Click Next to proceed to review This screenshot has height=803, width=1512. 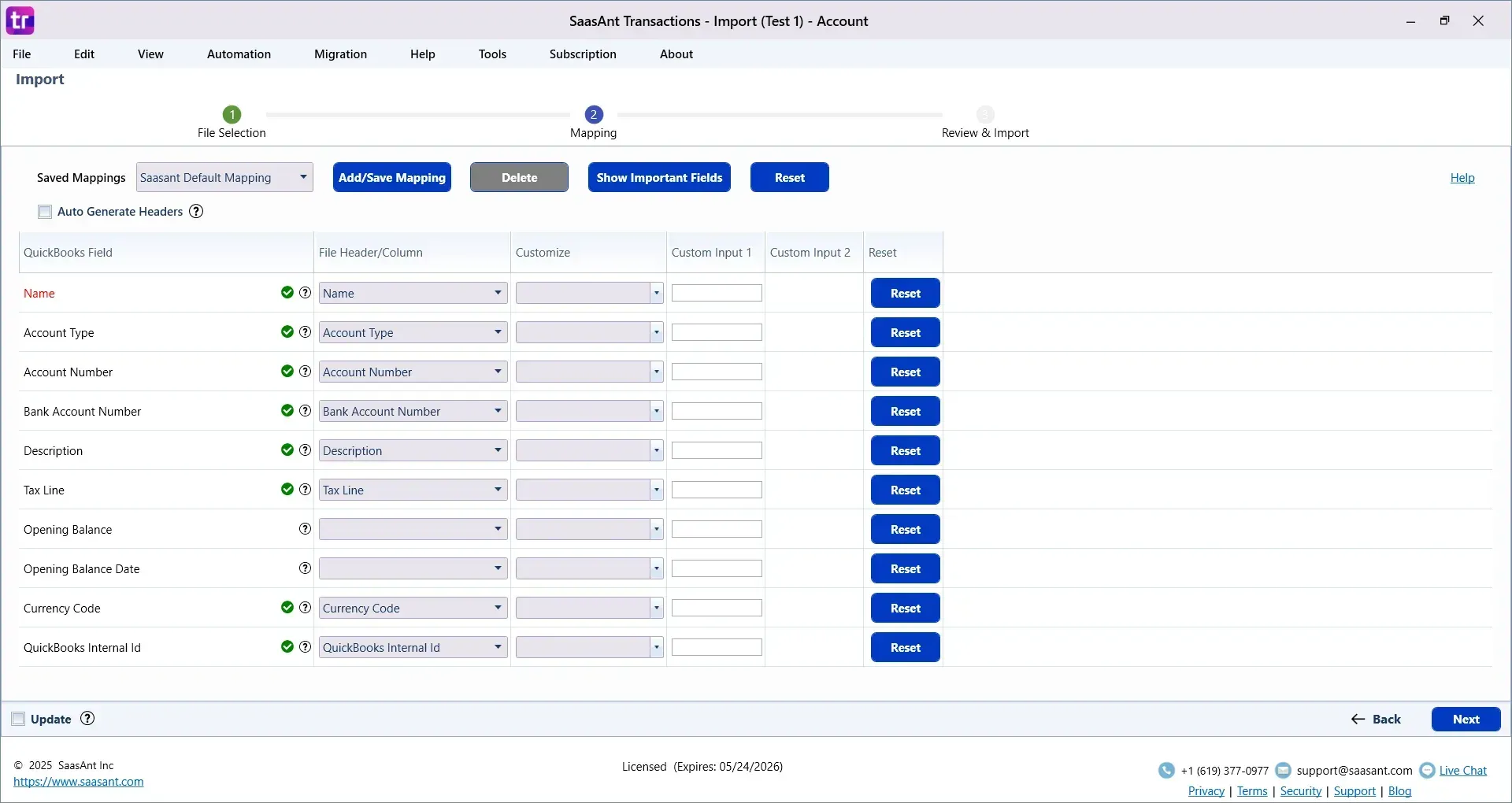[1465, 719]
